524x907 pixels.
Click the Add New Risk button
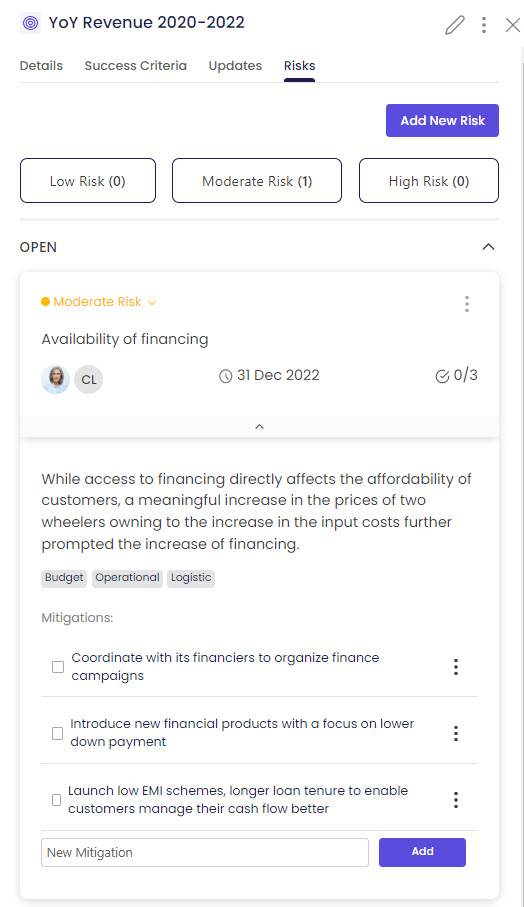click(442, 120)
